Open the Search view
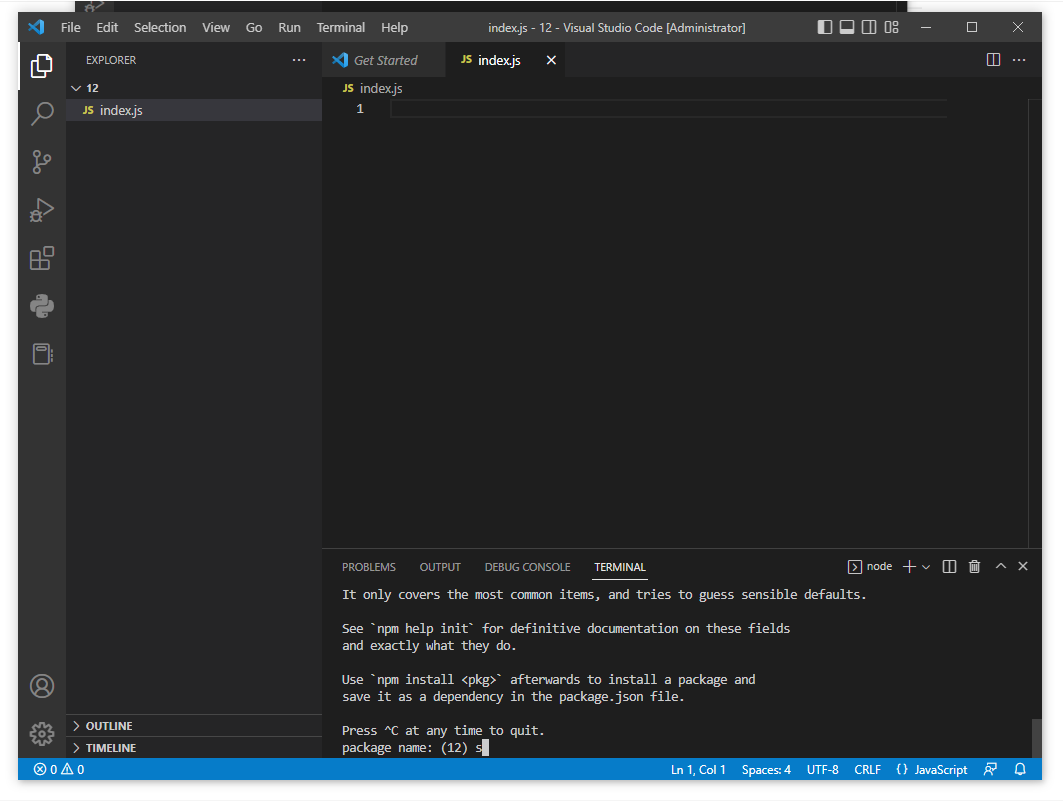The width and height of the screenshot is (1063, 801). tap(41, 114)
